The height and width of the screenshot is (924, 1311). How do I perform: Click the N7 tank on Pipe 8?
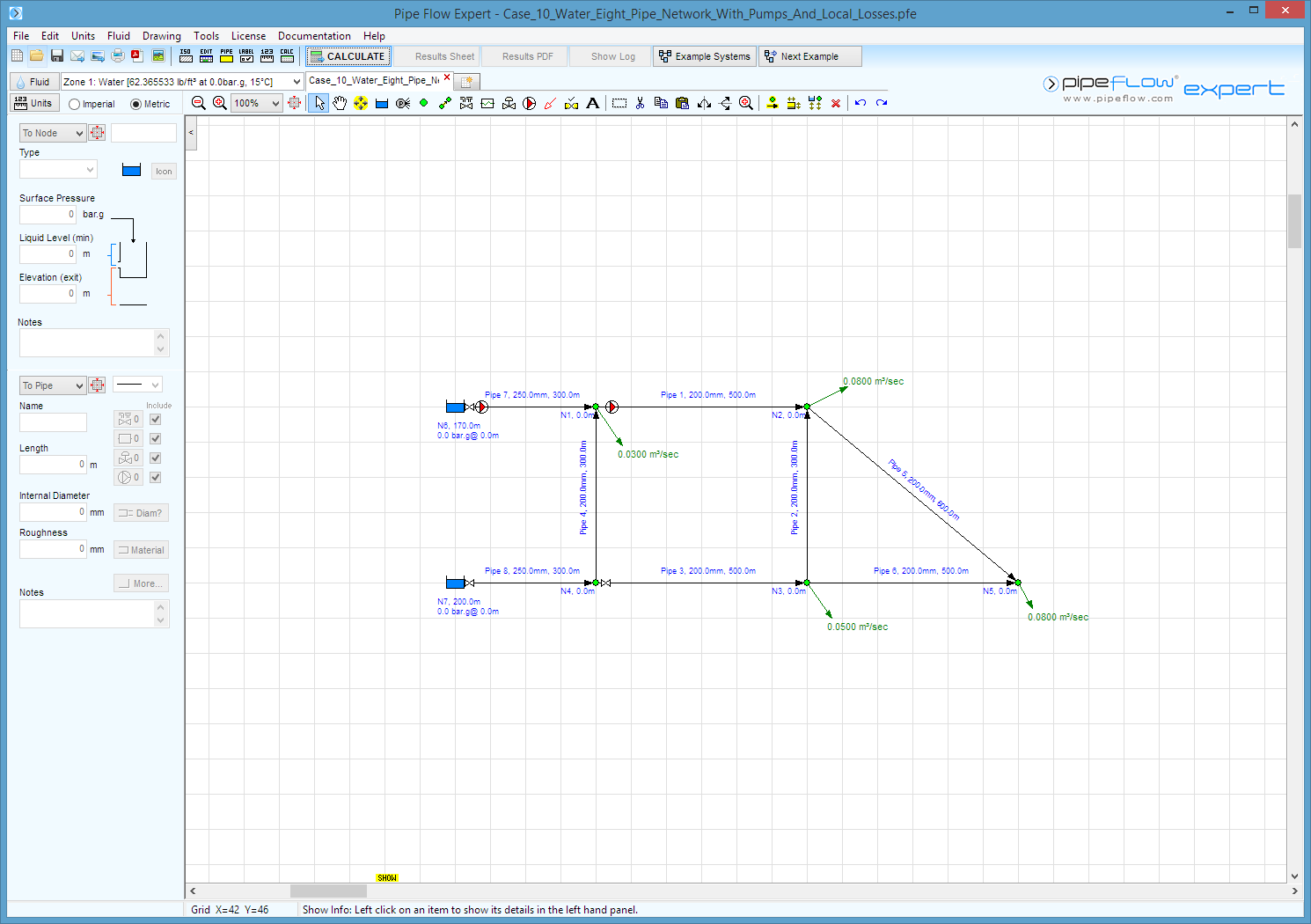point(455,583)
